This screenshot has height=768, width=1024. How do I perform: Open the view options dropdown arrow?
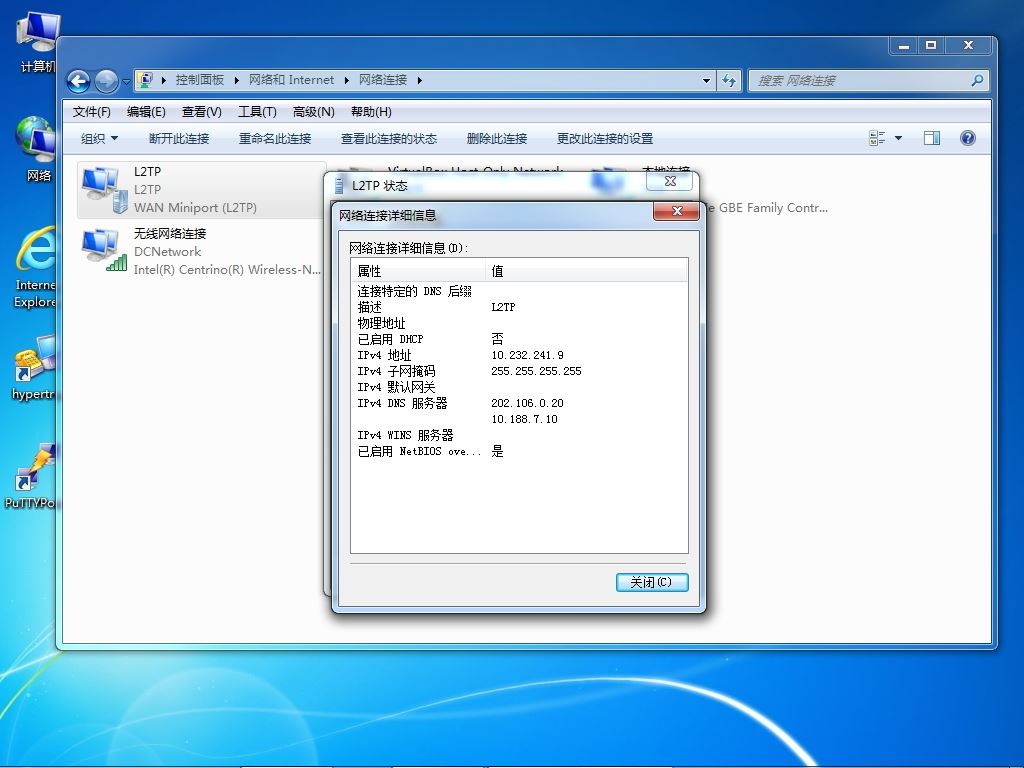[899, 138]
